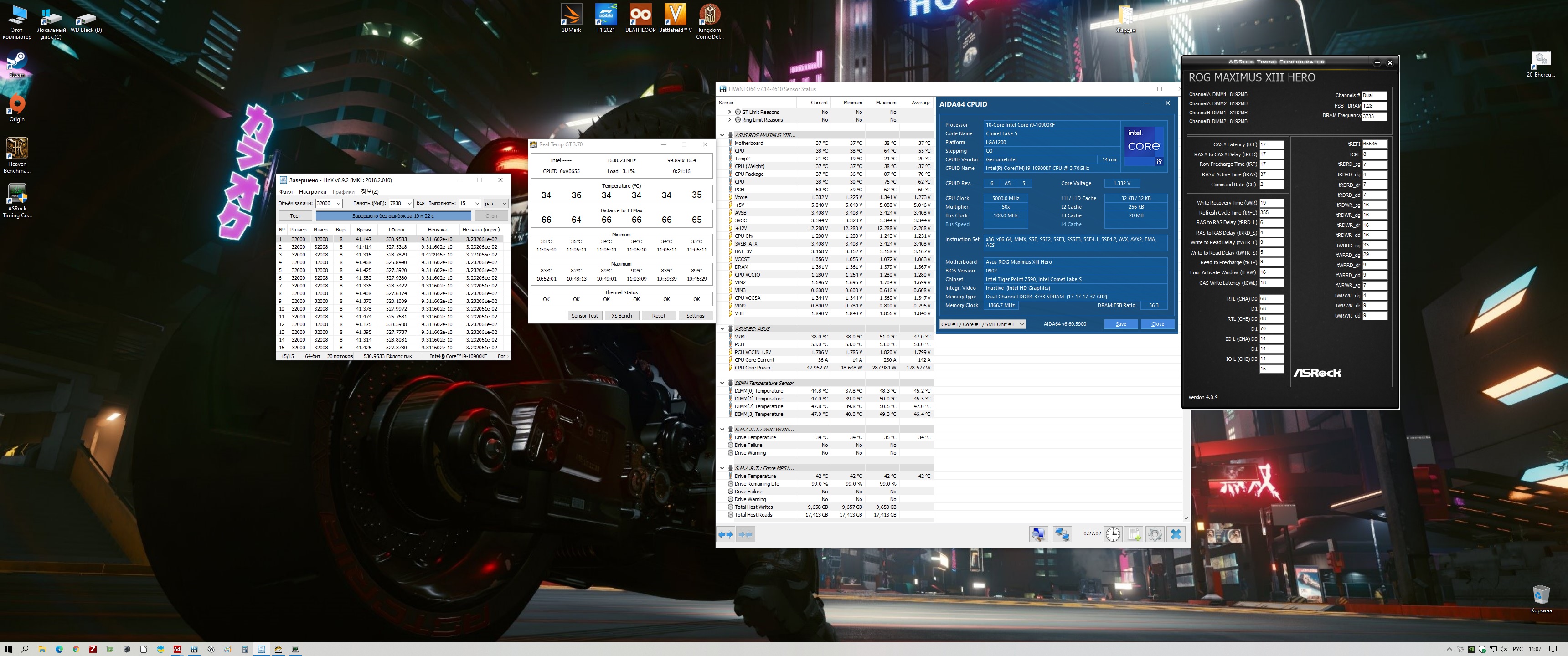Collapse the ASUS ROG MAXIMUS XIII sensor group

[722, 135]
